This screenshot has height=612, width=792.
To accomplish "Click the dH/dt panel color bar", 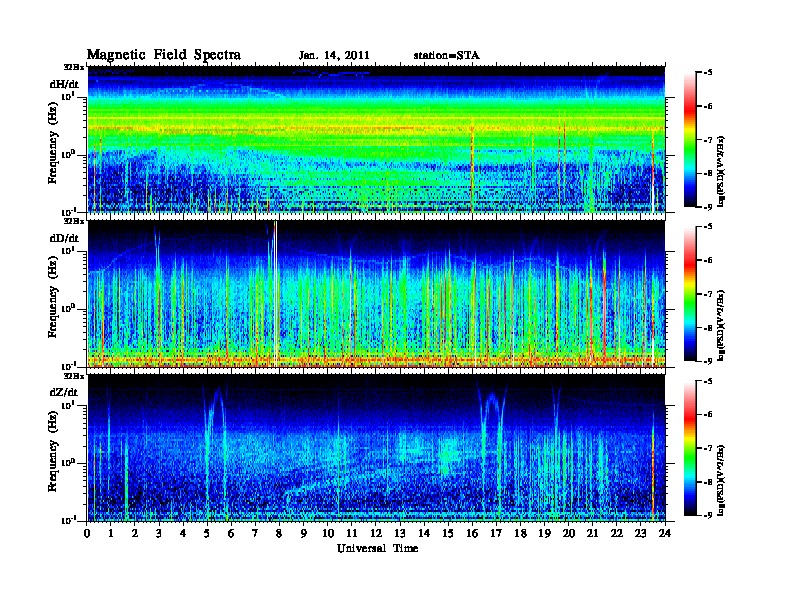I will (690, 140).
